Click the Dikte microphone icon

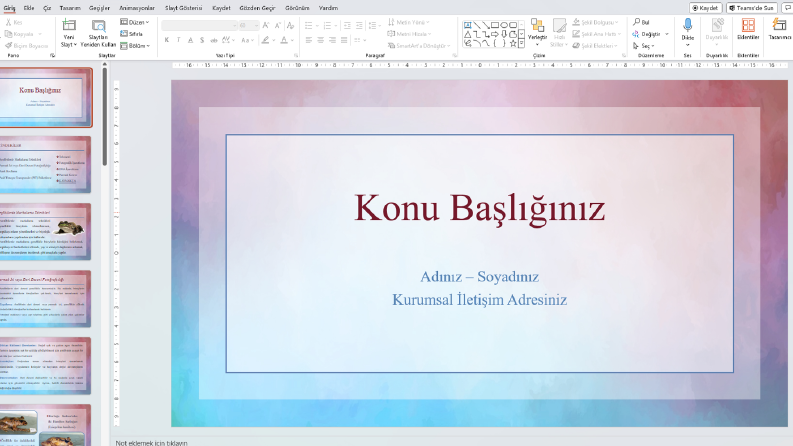688,25
